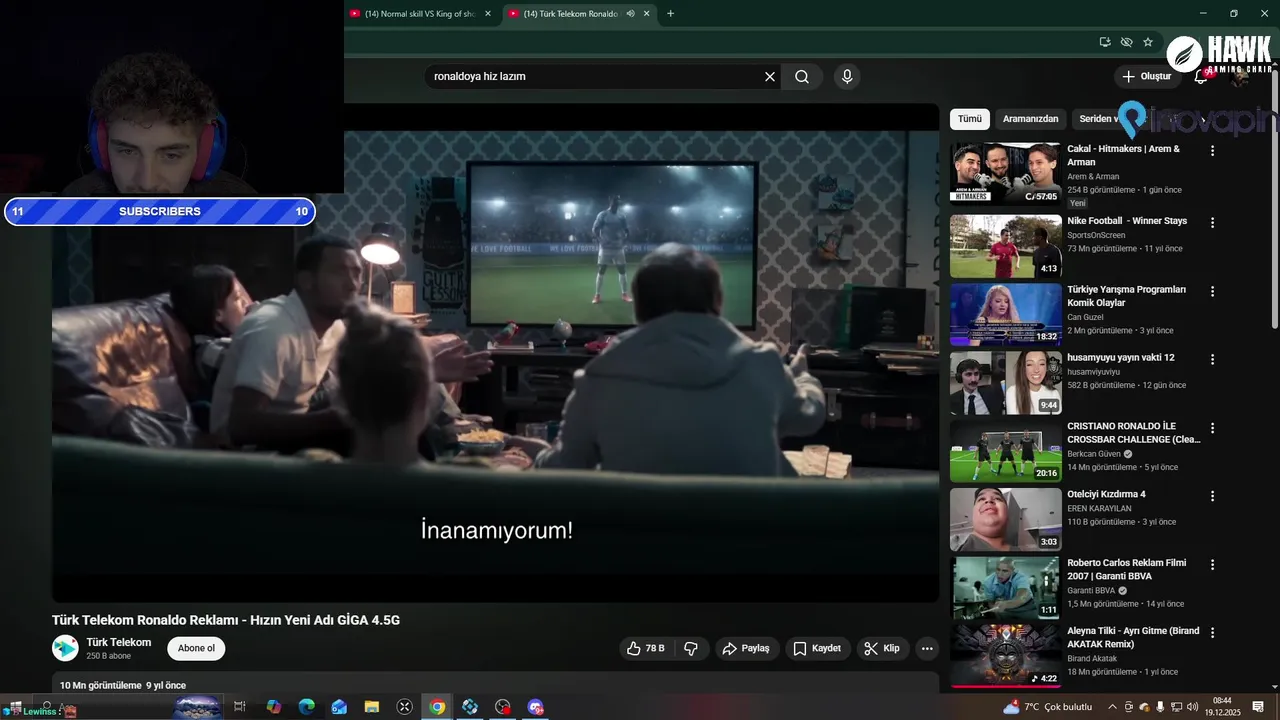Select the Aramanızdan filter chip
This screenshot has width=1280, height=720.
pos(1030,119)
